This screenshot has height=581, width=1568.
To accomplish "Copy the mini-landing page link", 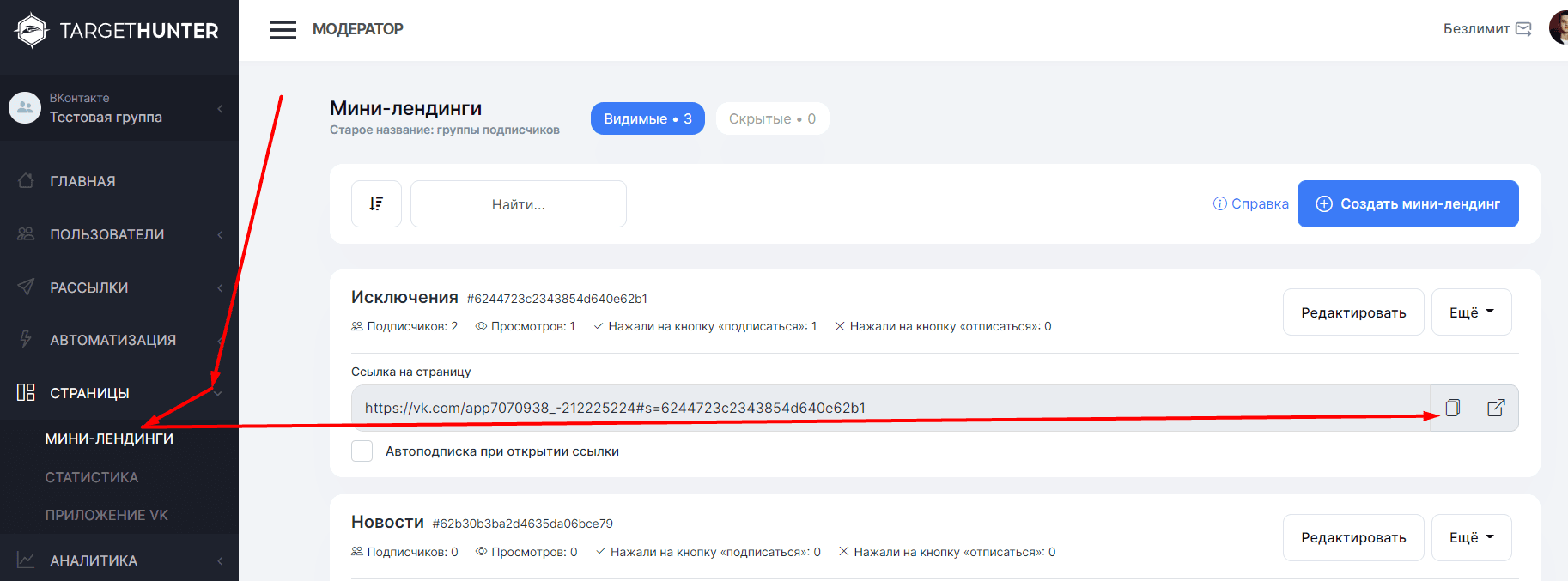I will [x=1452, y=408].
